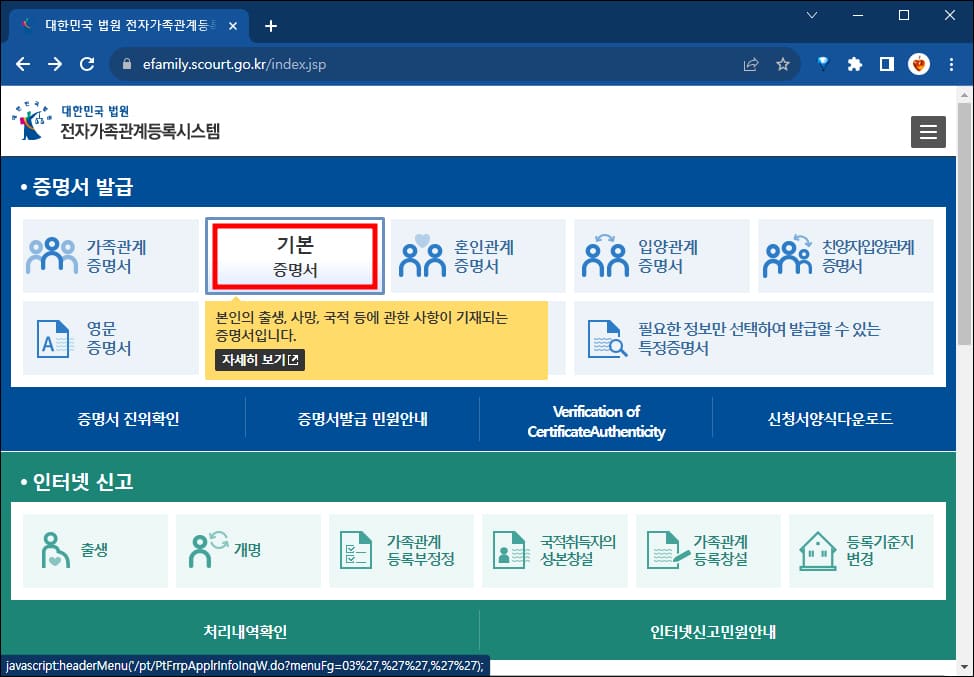
Task: Bookmark the page with the star icon
Action: point(783,63)
